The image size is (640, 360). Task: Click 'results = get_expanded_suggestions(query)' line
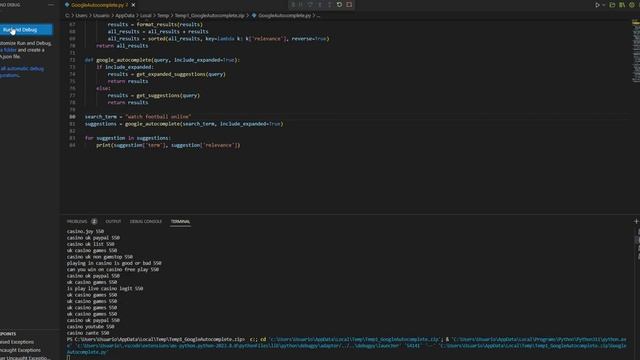[x=167, y=74]
